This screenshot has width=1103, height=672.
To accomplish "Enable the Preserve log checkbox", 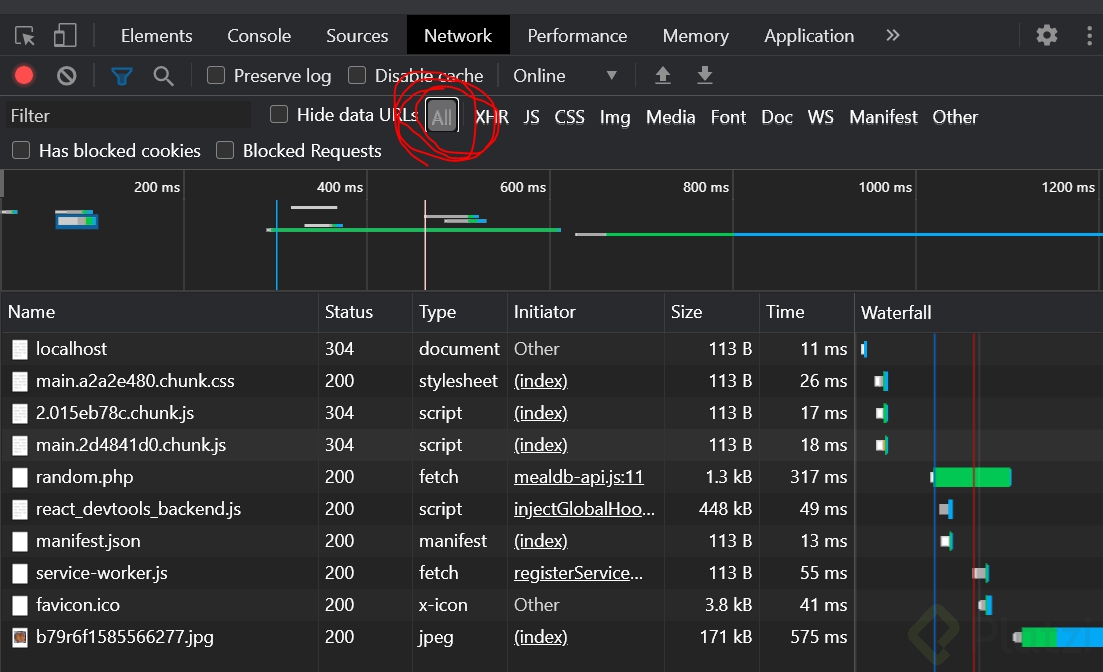I will click(216, 76).
